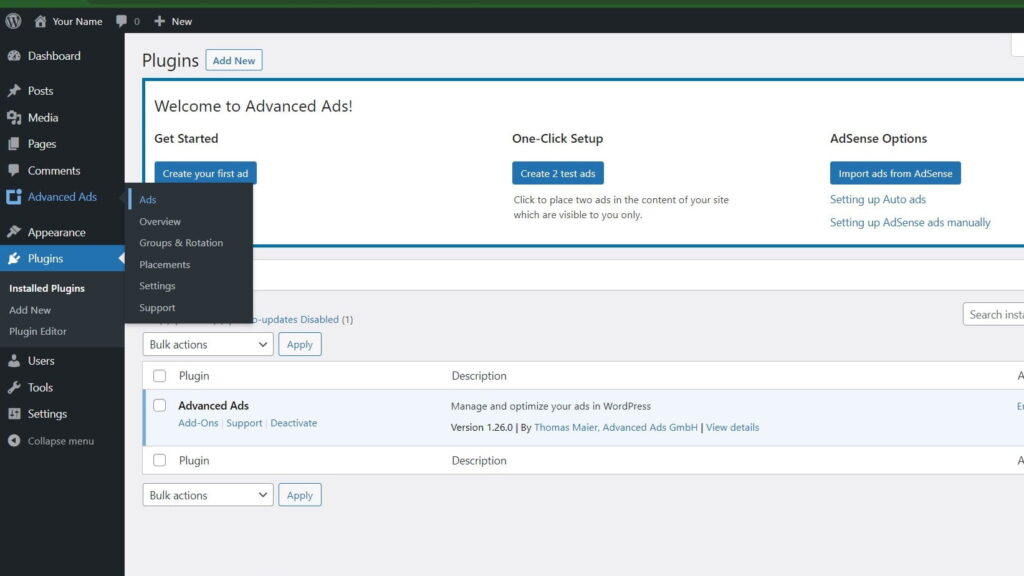Open Ads in Advanced Ads flyout
The image size is (1024, 576).
point(148,200)
